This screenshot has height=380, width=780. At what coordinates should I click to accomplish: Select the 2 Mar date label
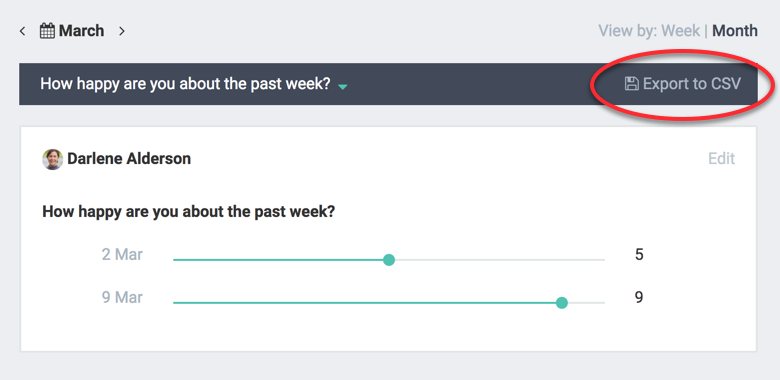pos(122,255)
